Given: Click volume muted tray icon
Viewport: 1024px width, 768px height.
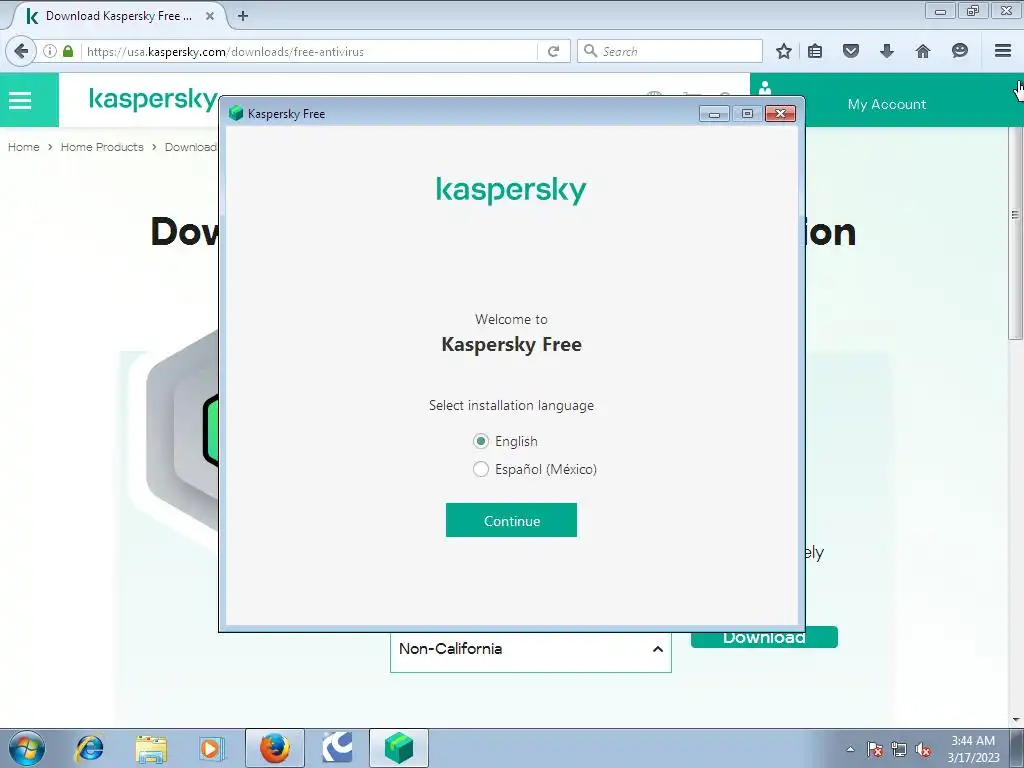Looking at the screenshot, I should [x=923, y=749].
